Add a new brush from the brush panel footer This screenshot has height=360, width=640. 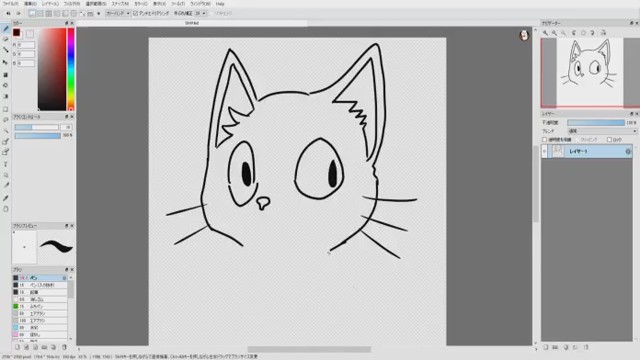pos(17,347)
